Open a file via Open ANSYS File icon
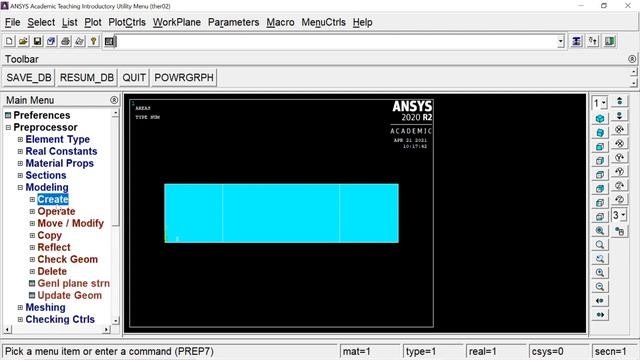The height and width of the screenshot is (360, 640). tap(23, 41)
